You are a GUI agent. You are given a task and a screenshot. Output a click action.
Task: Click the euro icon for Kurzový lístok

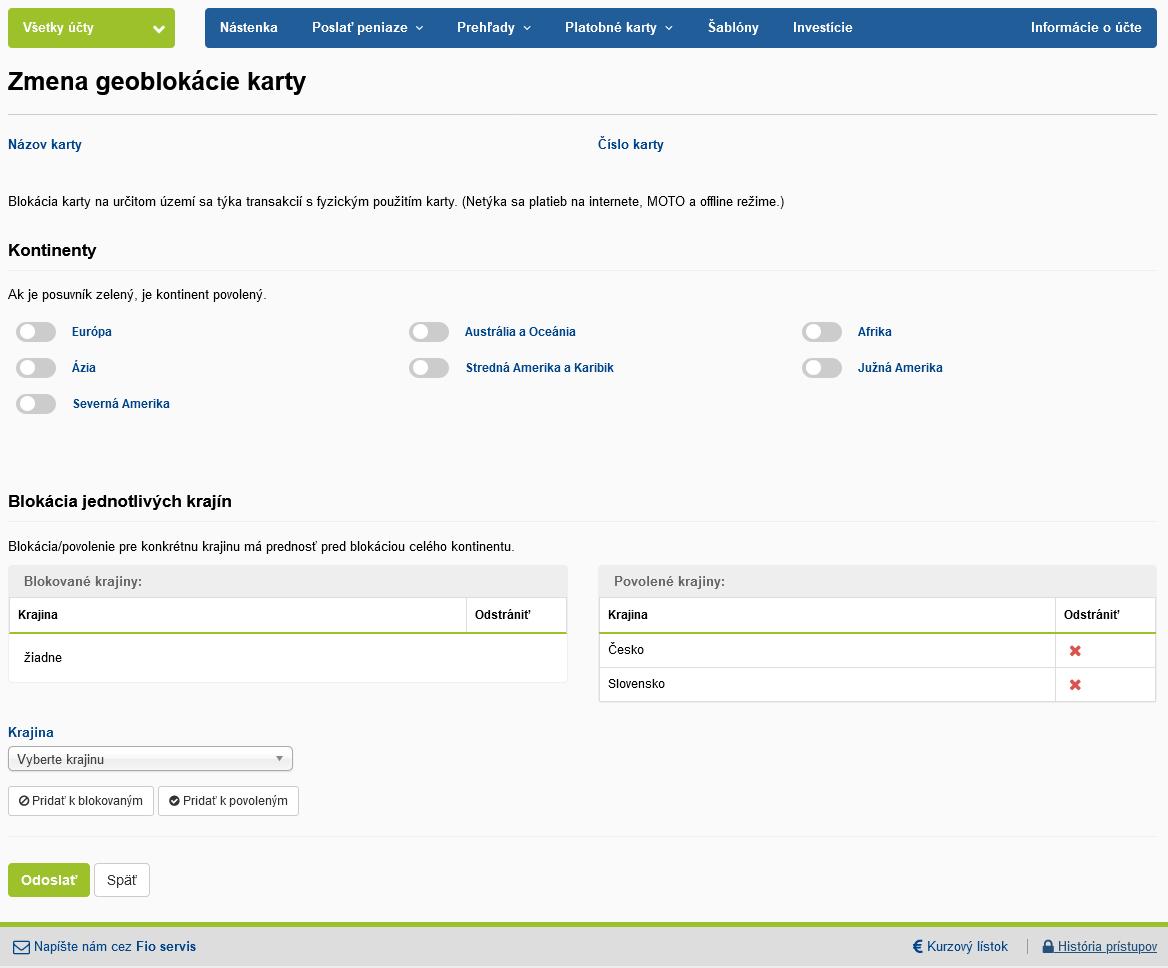[917, 946]
